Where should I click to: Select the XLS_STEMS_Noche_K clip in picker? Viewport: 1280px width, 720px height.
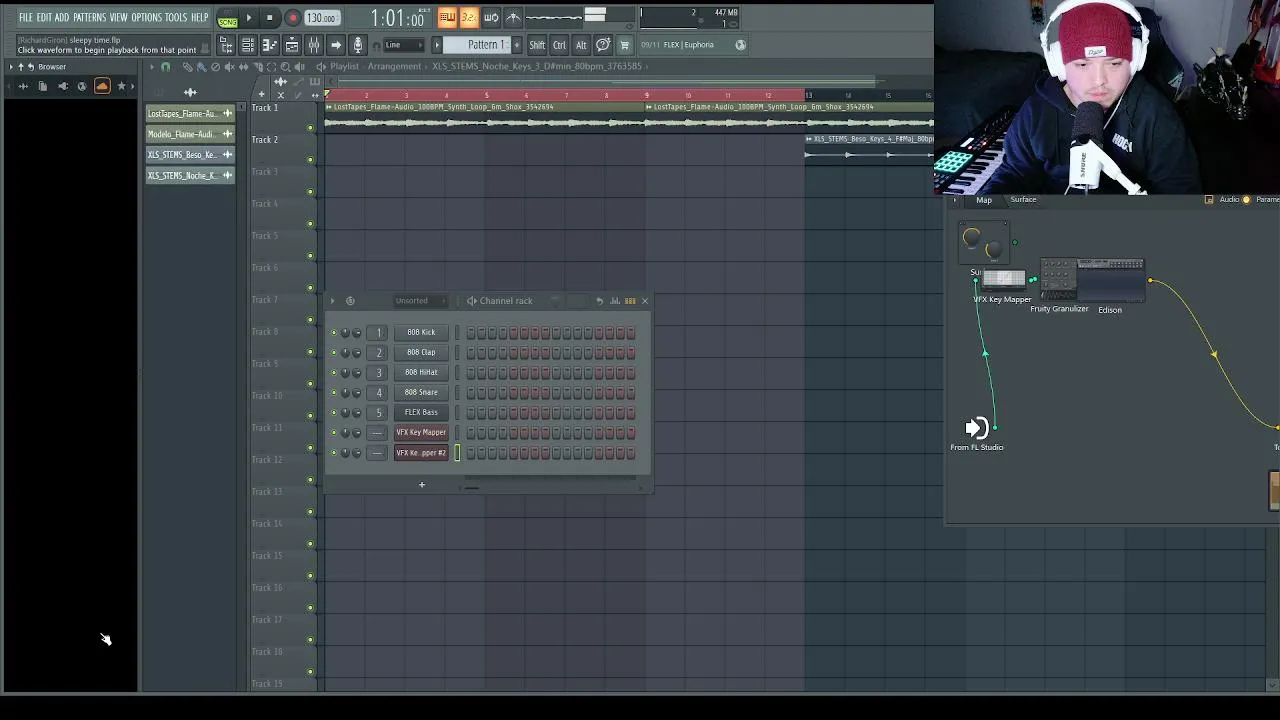coord(189,176)
